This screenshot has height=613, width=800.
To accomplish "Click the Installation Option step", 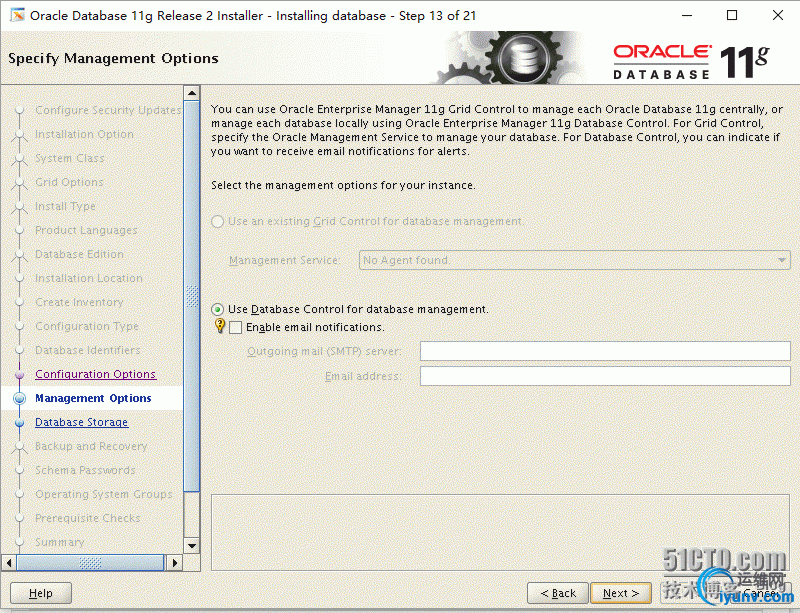I will click(84, 134).
